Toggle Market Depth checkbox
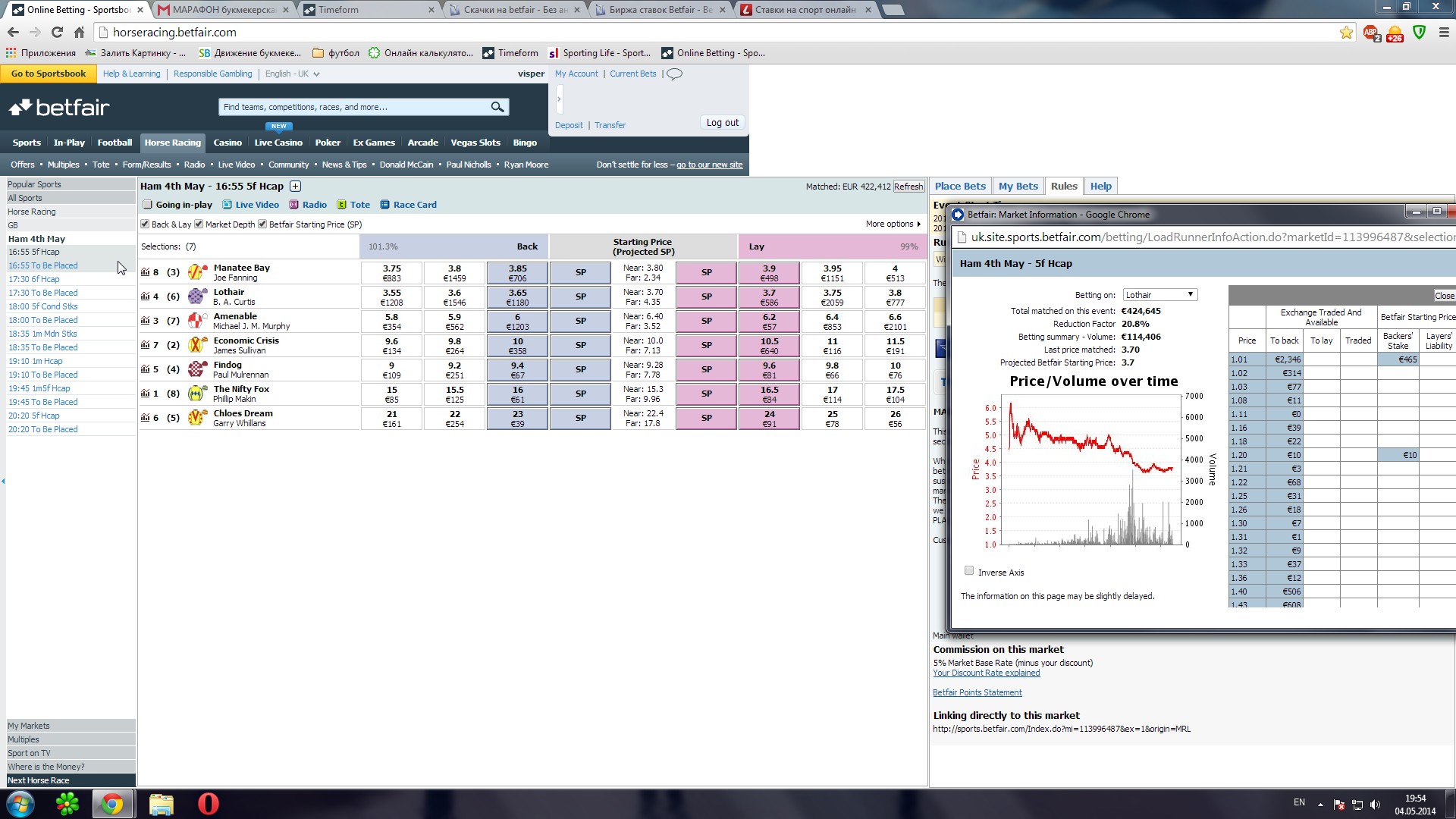The height and width of the screenshot is (819, 1456). [x=199, y=224]
